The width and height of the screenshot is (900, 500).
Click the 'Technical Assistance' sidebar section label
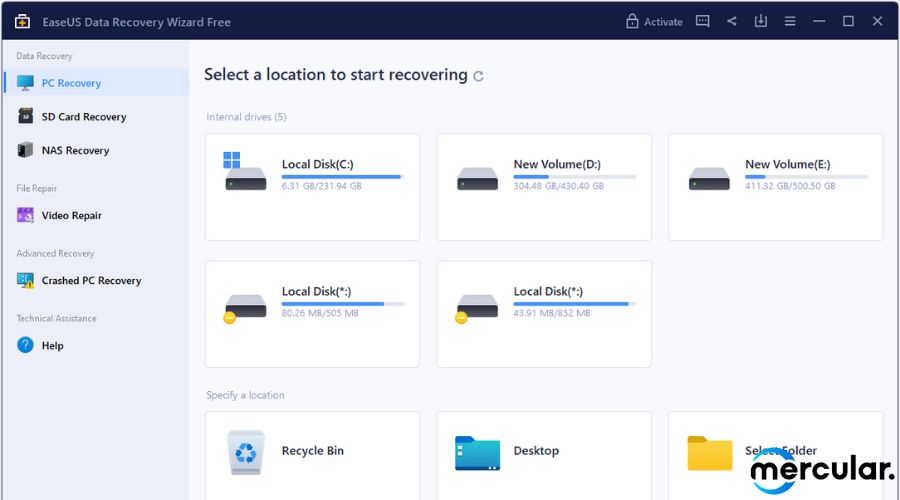pos(56,318)
